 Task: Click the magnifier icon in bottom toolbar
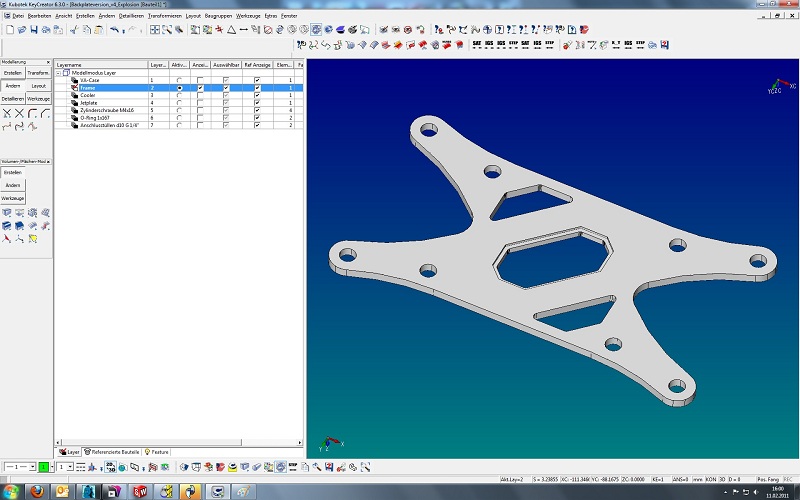365,467
